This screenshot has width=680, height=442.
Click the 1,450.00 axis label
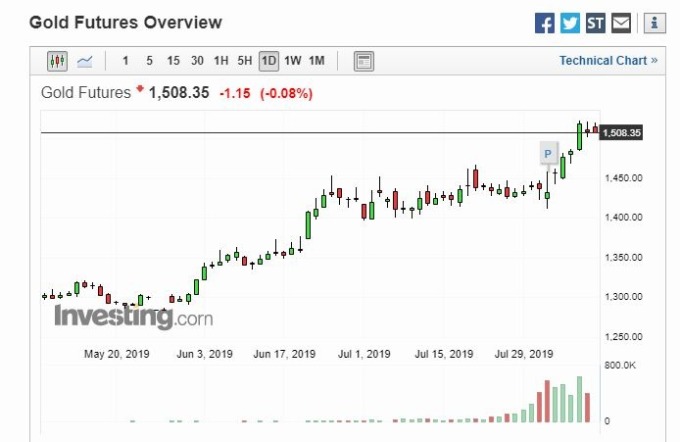coord(624,178)
